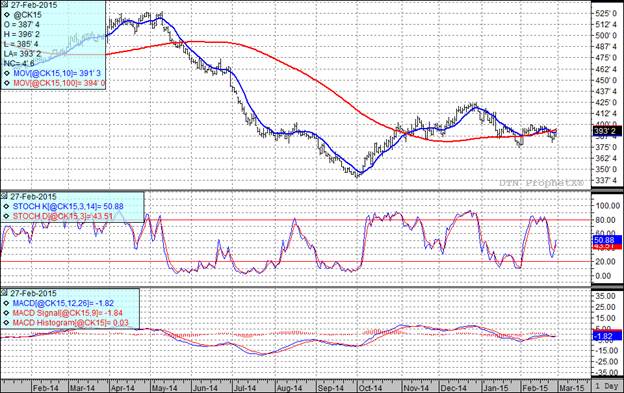The height and width of the screenshot is (393, 624).
Task: Click the Feb-15 time axis label
Action: coord(535,387)
